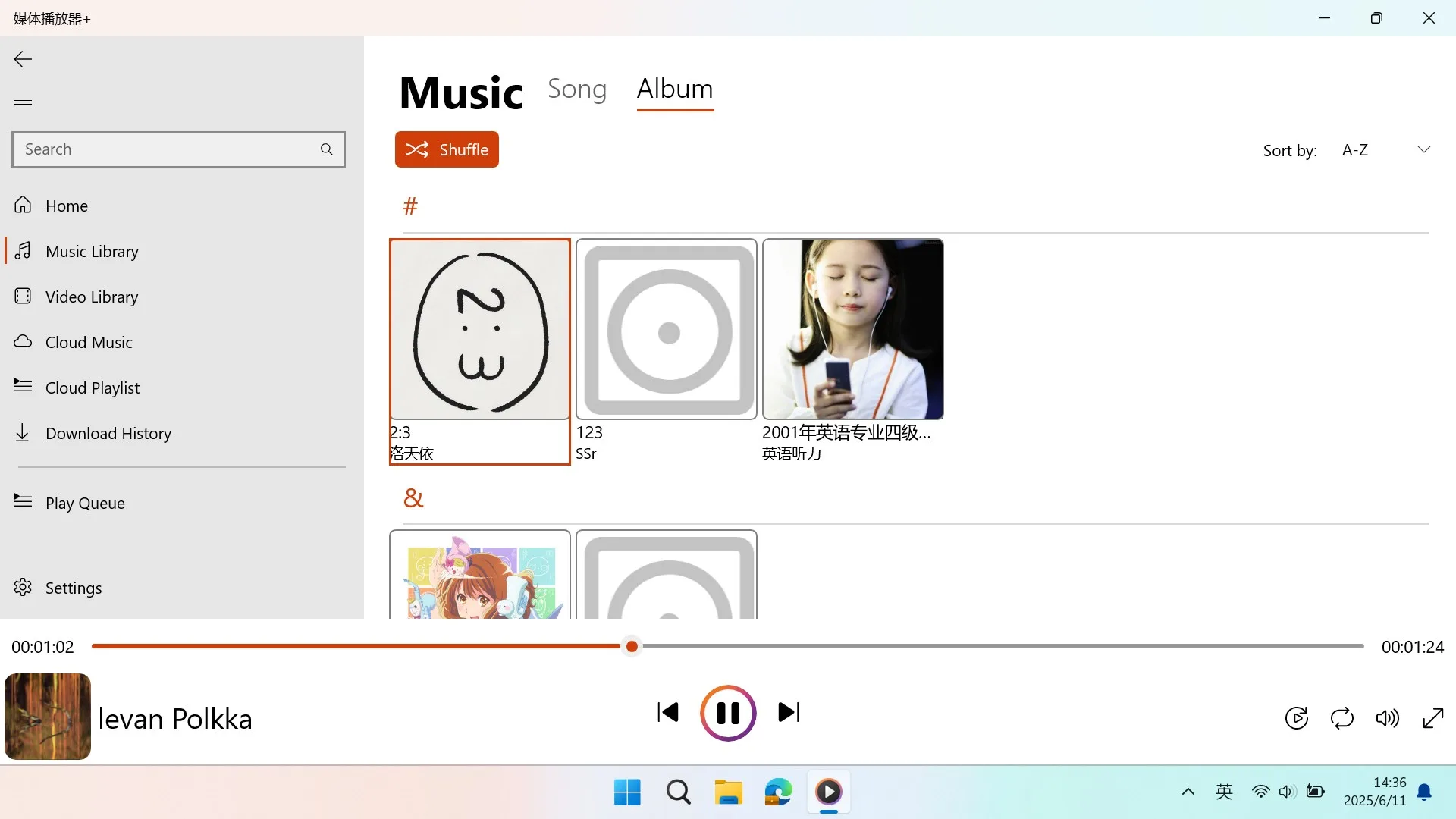Screen dimensions: 1456x819
Task: Open the 2001年英语专业四级 album cover
Action: tap(853, 329)
